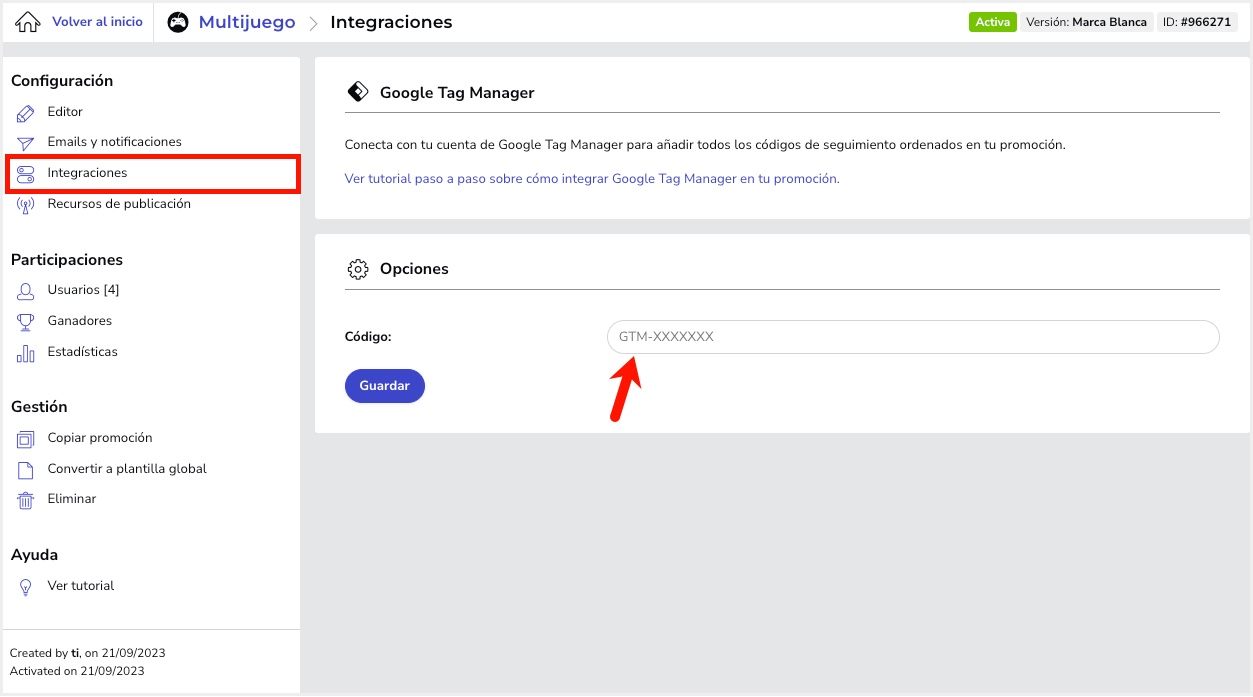Click the Recursos de publicación antenna icon

pos(26,205)
